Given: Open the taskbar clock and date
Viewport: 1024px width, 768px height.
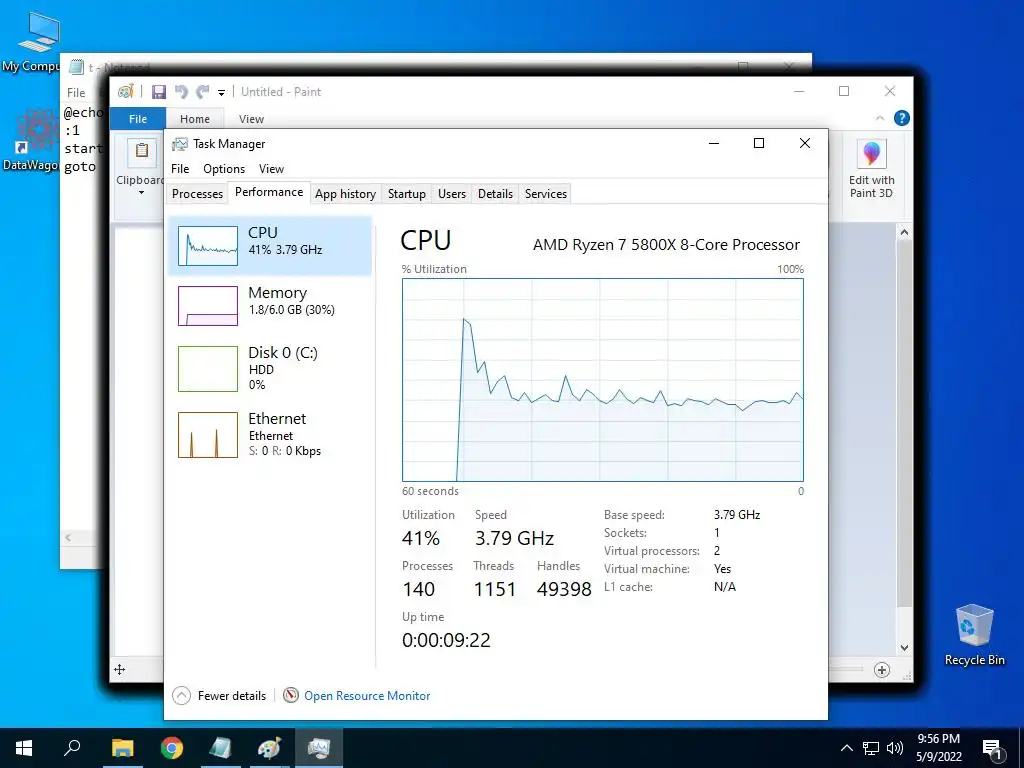Looking at the screenshot, I should [938, 748].
